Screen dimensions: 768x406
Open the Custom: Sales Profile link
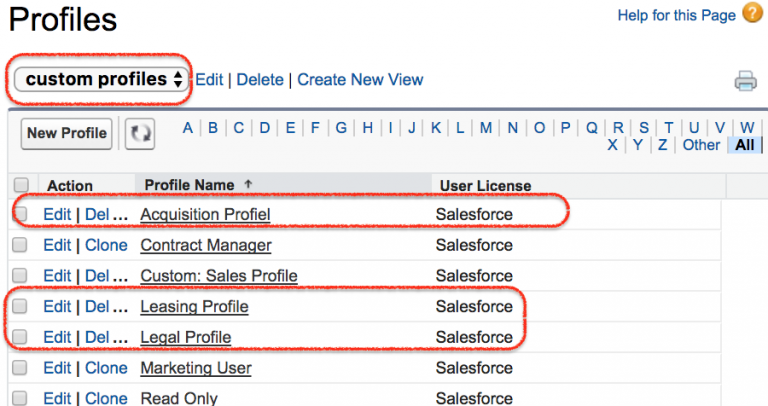(x=218, y=276)
